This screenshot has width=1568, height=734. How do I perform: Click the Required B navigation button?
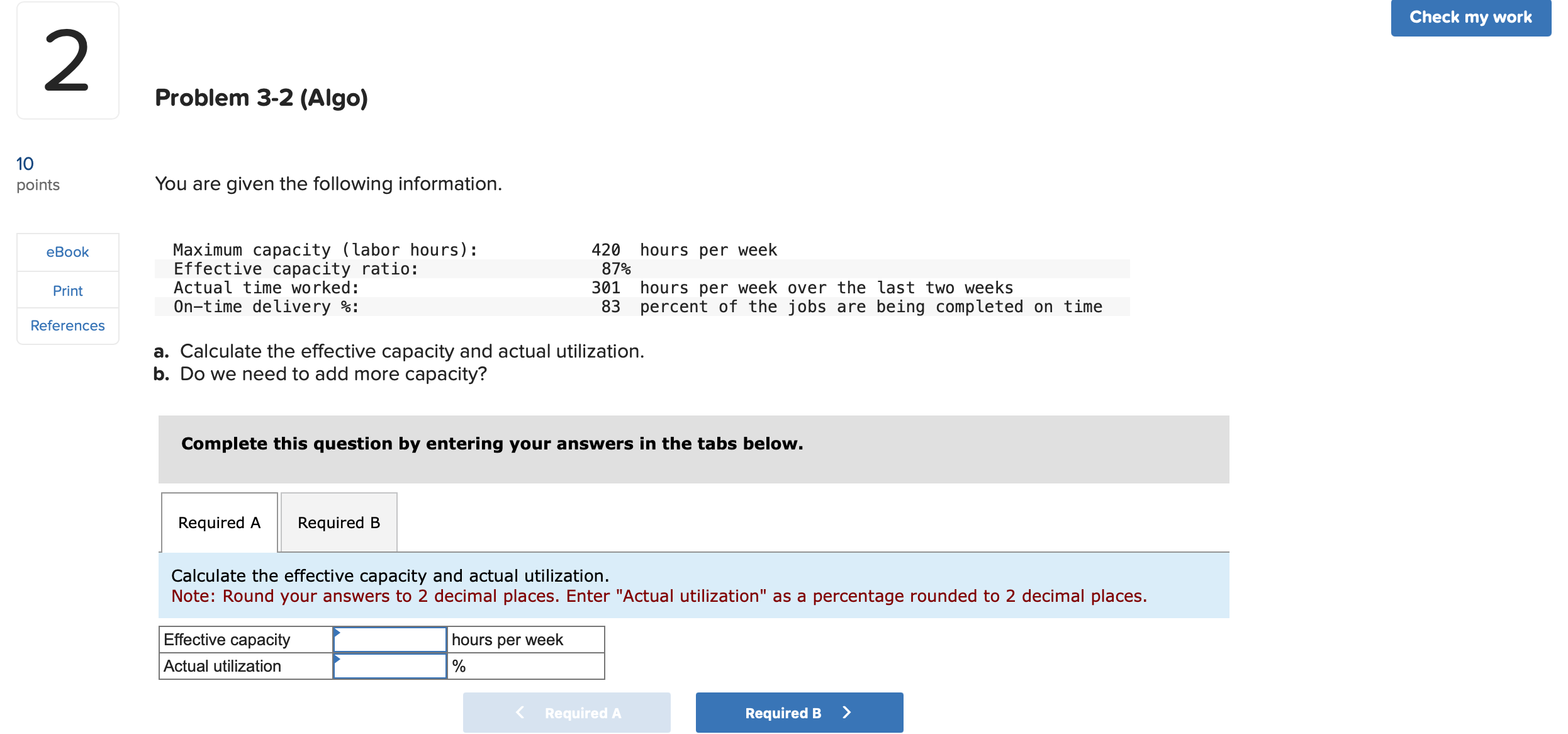pos(783,712)
